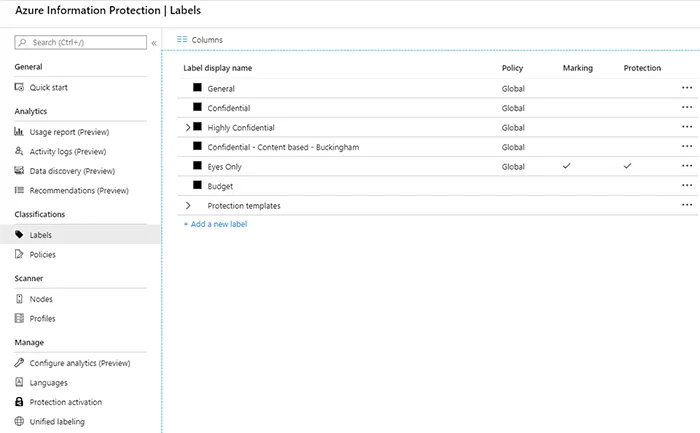Open Languages settings
The width and height of the screenshot is (700, 433).
[x=49, y=383]
